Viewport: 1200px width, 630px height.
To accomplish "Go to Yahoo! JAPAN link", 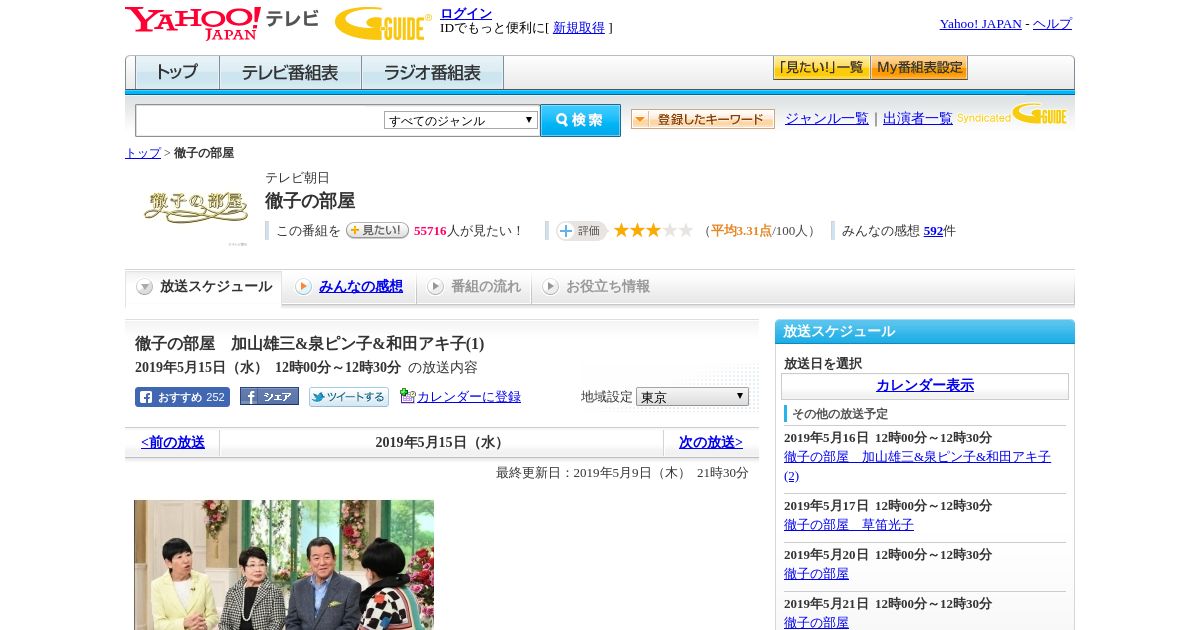I will [x=980, y=24].
